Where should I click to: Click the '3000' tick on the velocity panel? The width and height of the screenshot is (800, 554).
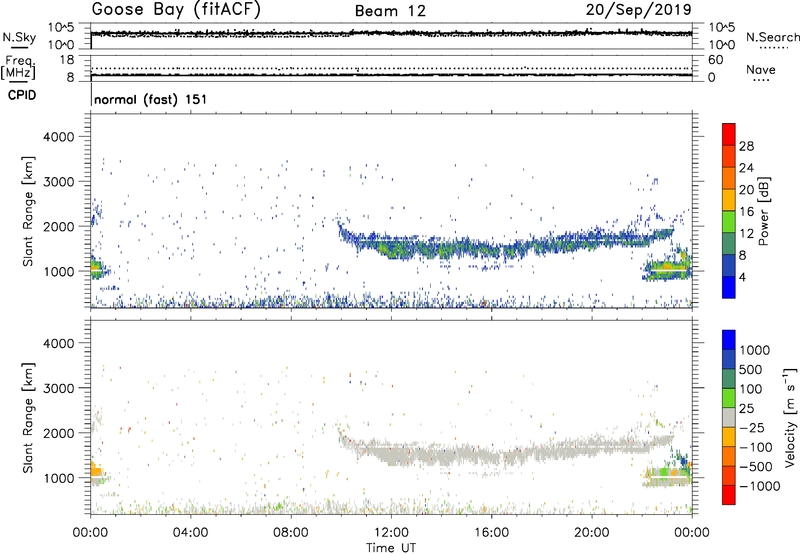[x=58, y=388]
